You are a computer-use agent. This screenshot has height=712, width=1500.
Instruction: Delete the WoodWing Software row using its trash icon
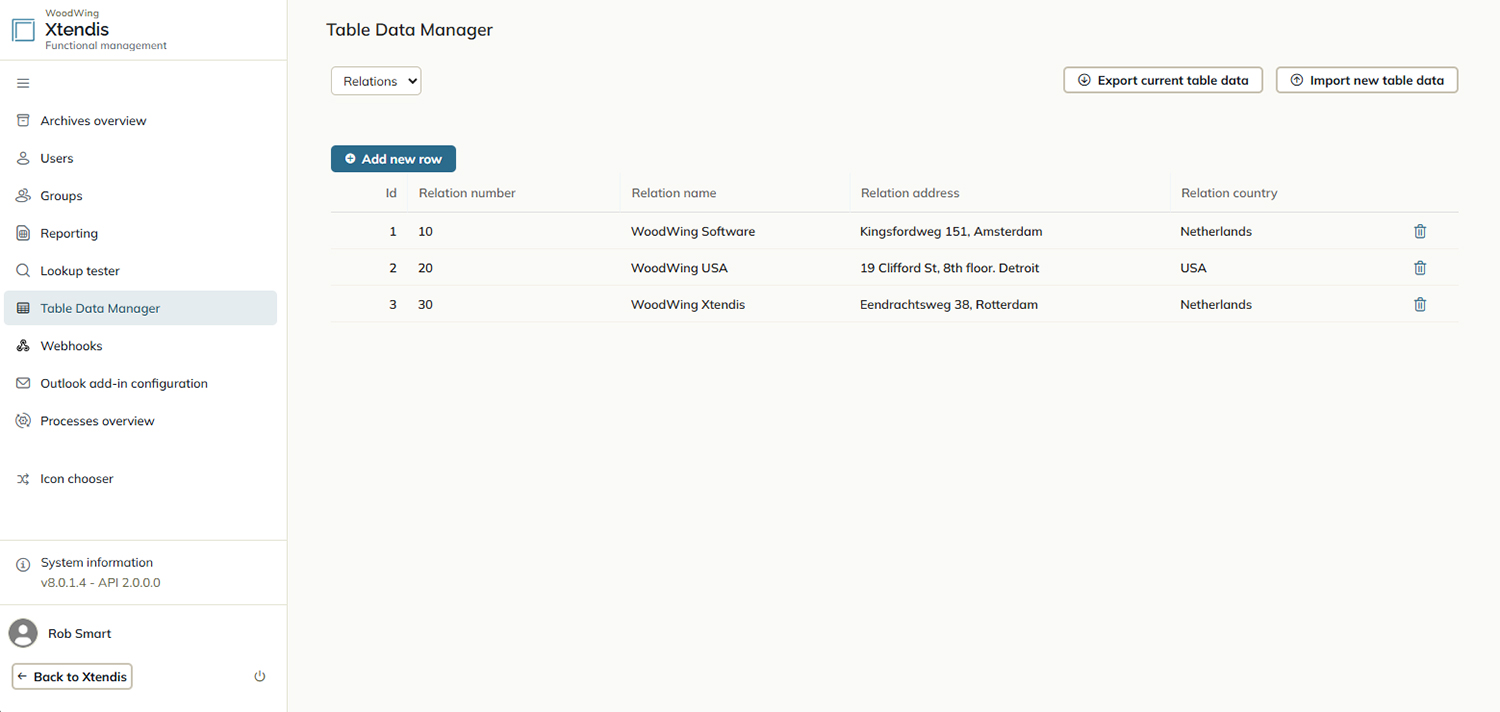coord(1420,231)
